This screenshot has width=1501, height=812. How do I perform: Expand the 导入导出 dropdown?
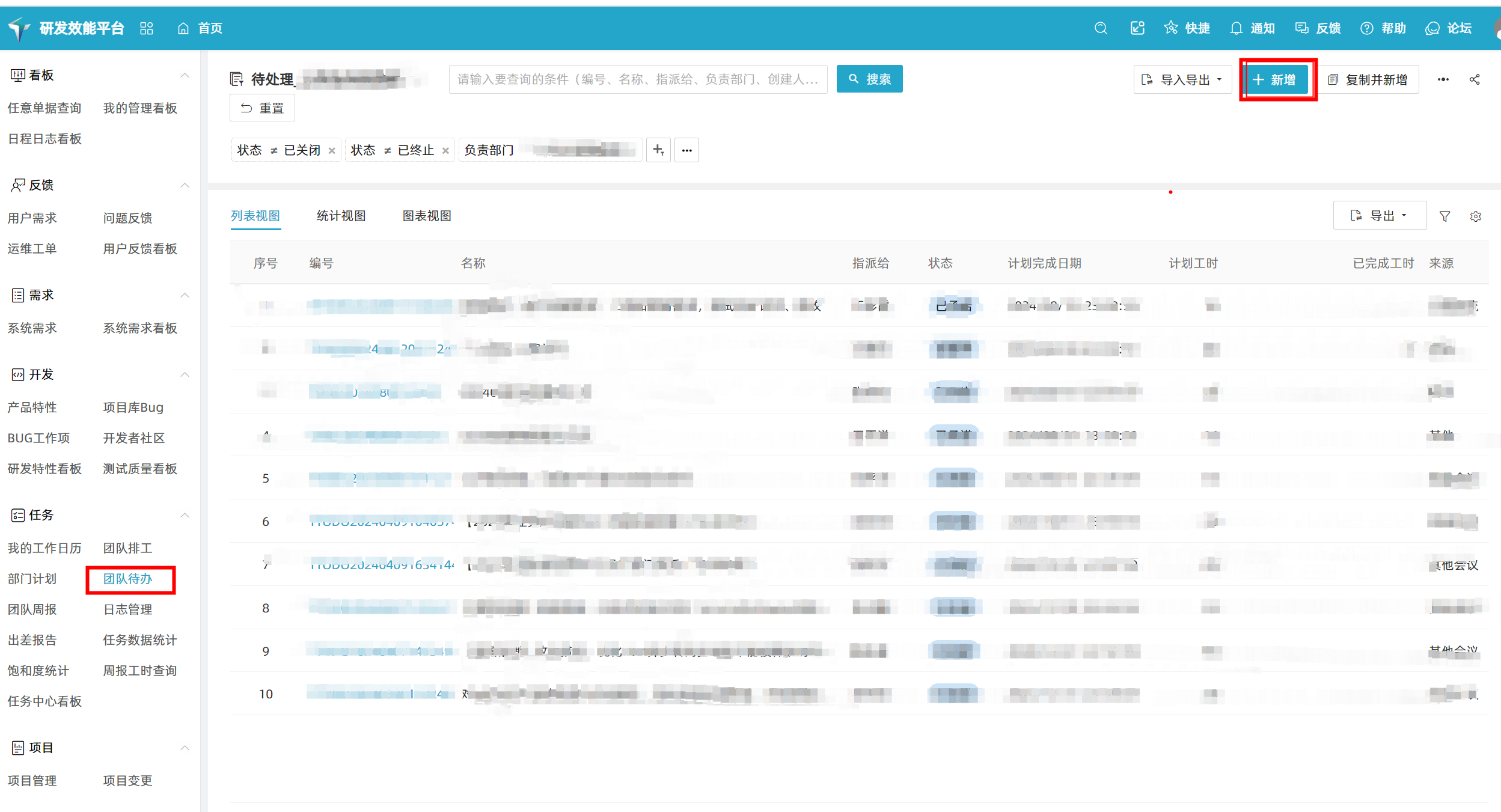click(x=1183, y=79)
